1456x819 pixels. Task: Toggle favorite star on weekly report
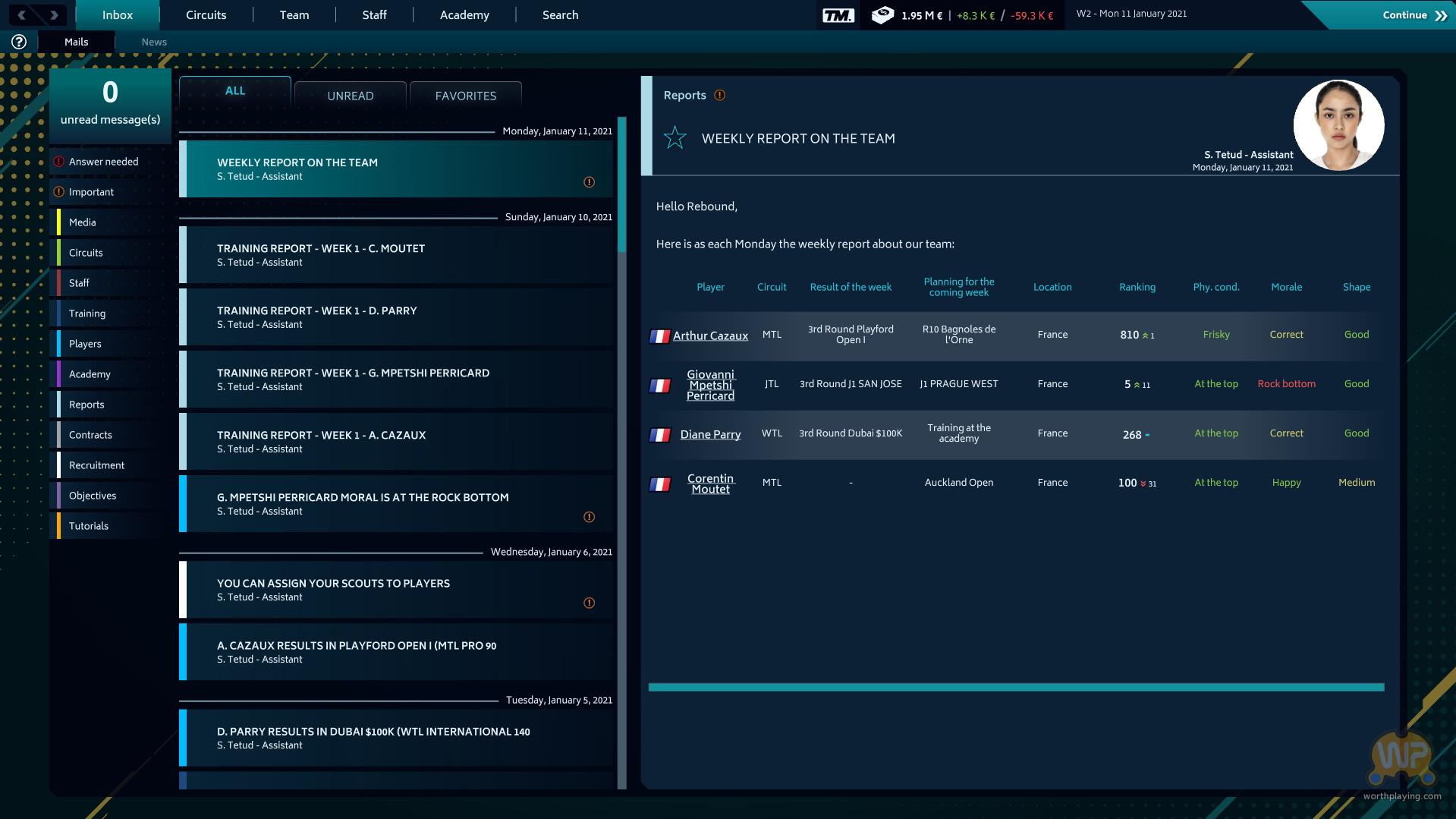[x=675, y=138]
